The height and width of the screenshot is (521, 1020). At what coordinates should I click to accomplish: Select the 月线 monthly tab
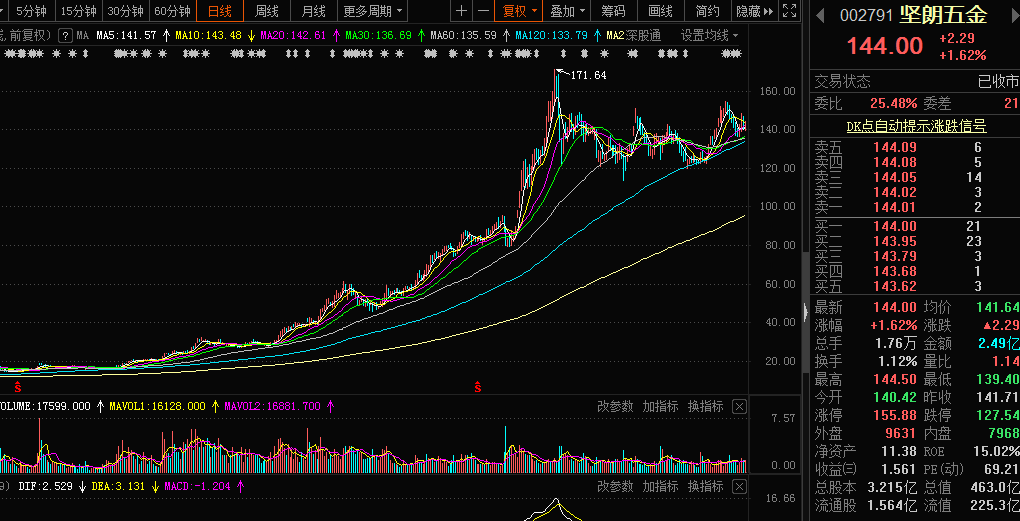coord(313,11)
